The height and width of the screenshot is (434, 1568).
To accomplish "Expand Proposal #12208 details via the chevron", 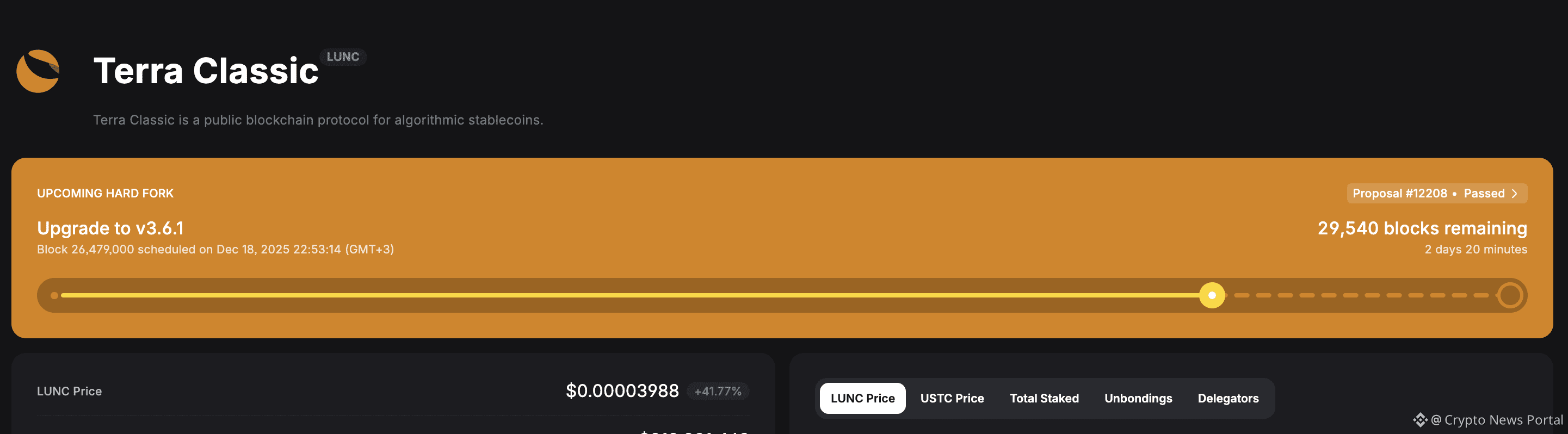I will pyautogui.click(x=1515, y=193).
